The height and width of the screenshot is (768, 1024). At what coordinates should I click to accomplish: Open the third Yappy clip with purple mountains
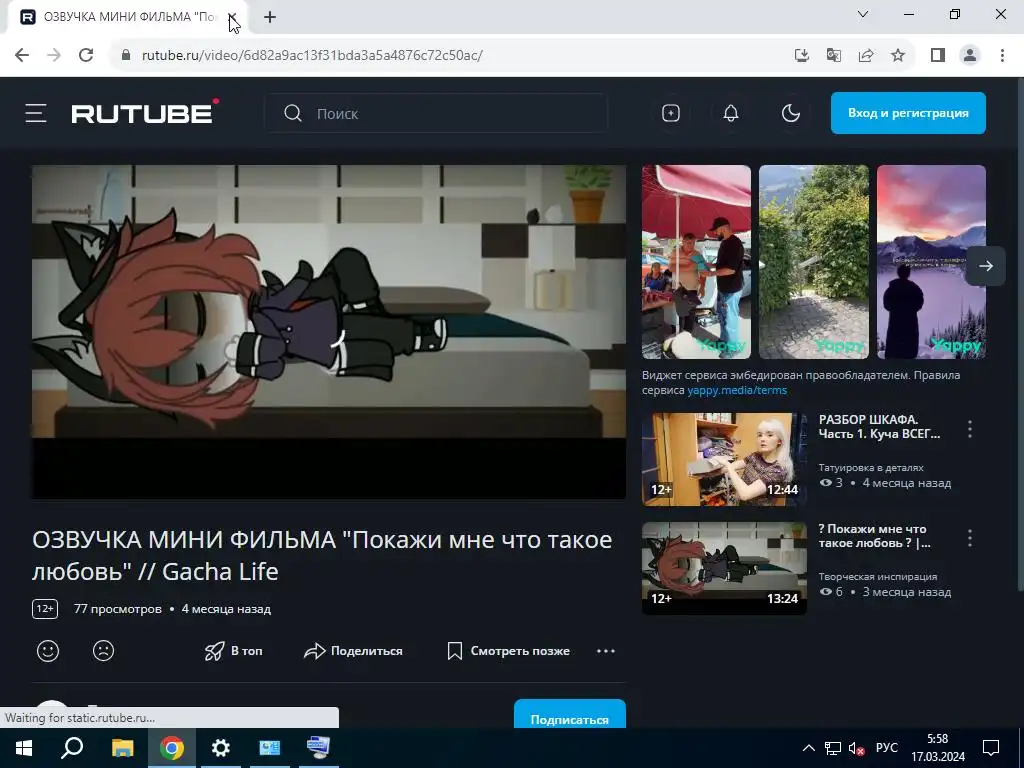click(931, 262)
